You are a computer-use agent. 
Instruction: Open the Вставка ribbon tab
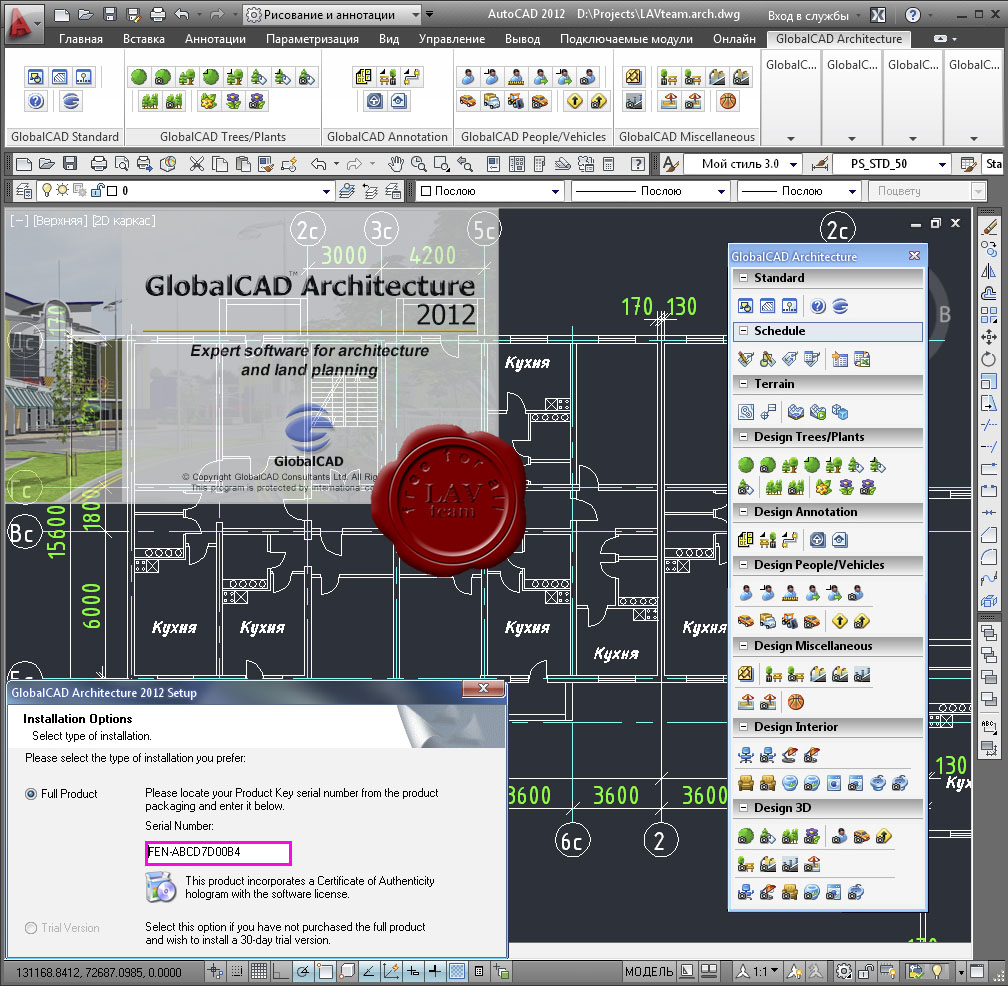(x=143, y=39)
